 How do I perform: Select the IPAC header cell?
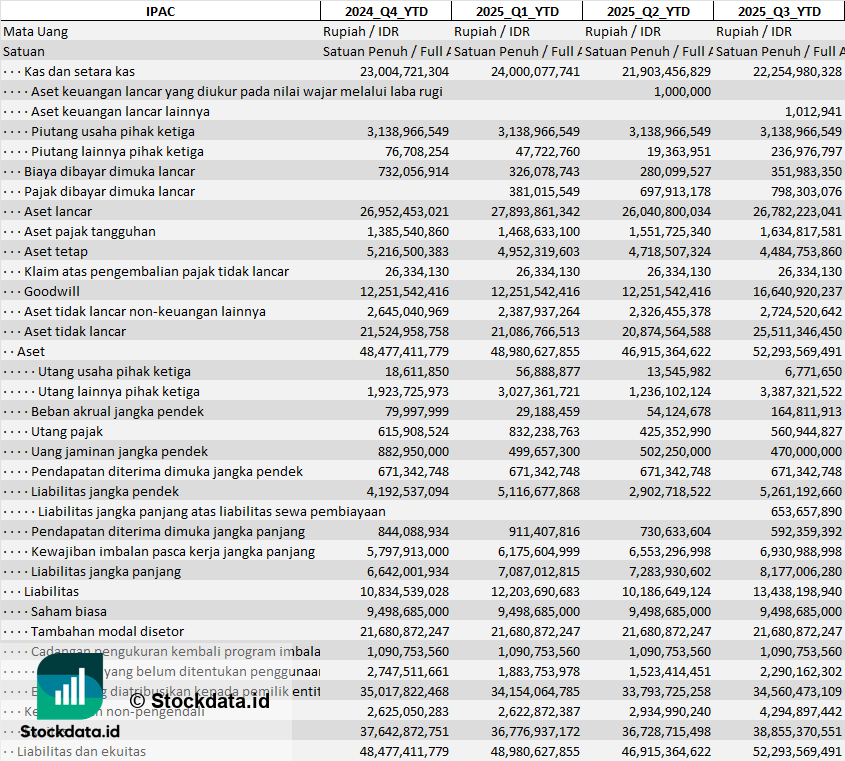(160, 11)
